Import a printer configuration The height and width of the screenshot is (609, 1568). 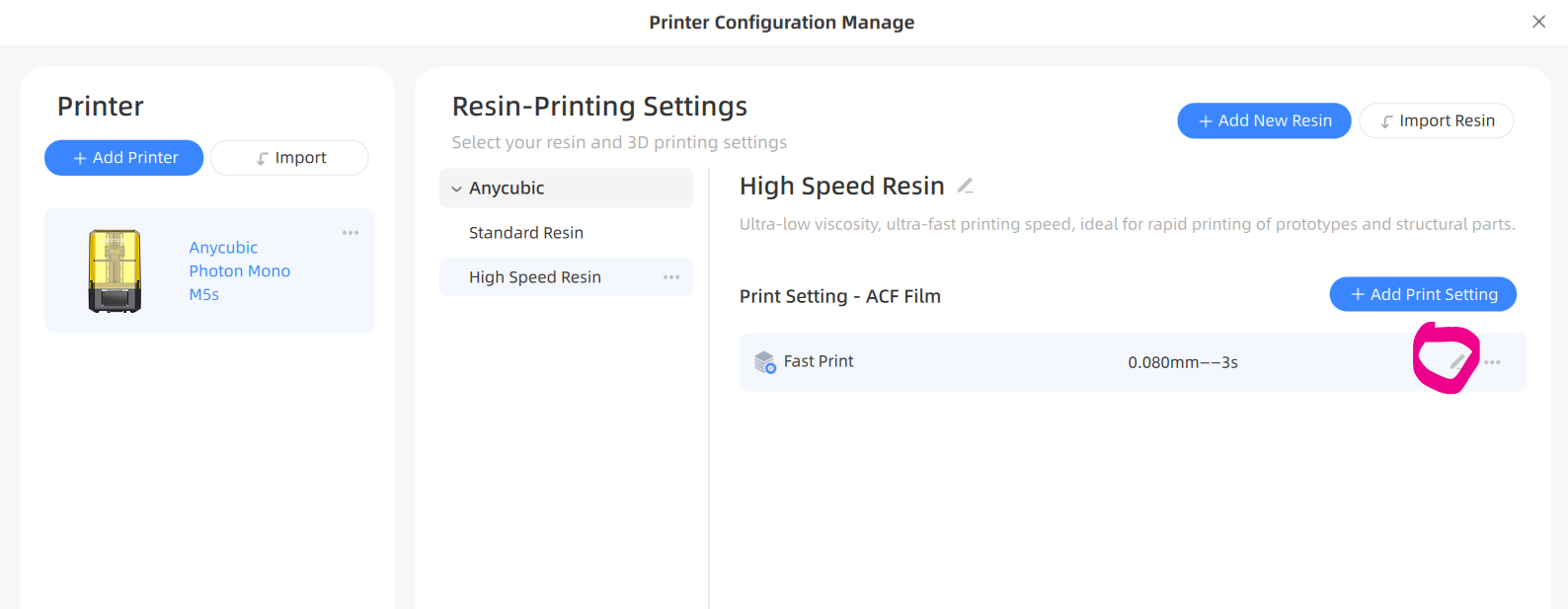(x=289, y=158)
